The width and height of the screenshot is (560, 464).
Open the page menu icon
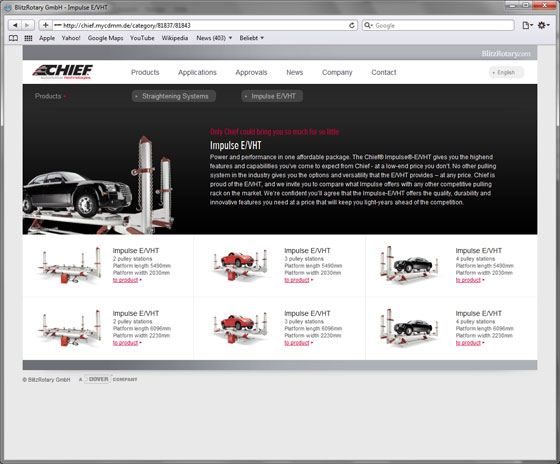(527, 25)
